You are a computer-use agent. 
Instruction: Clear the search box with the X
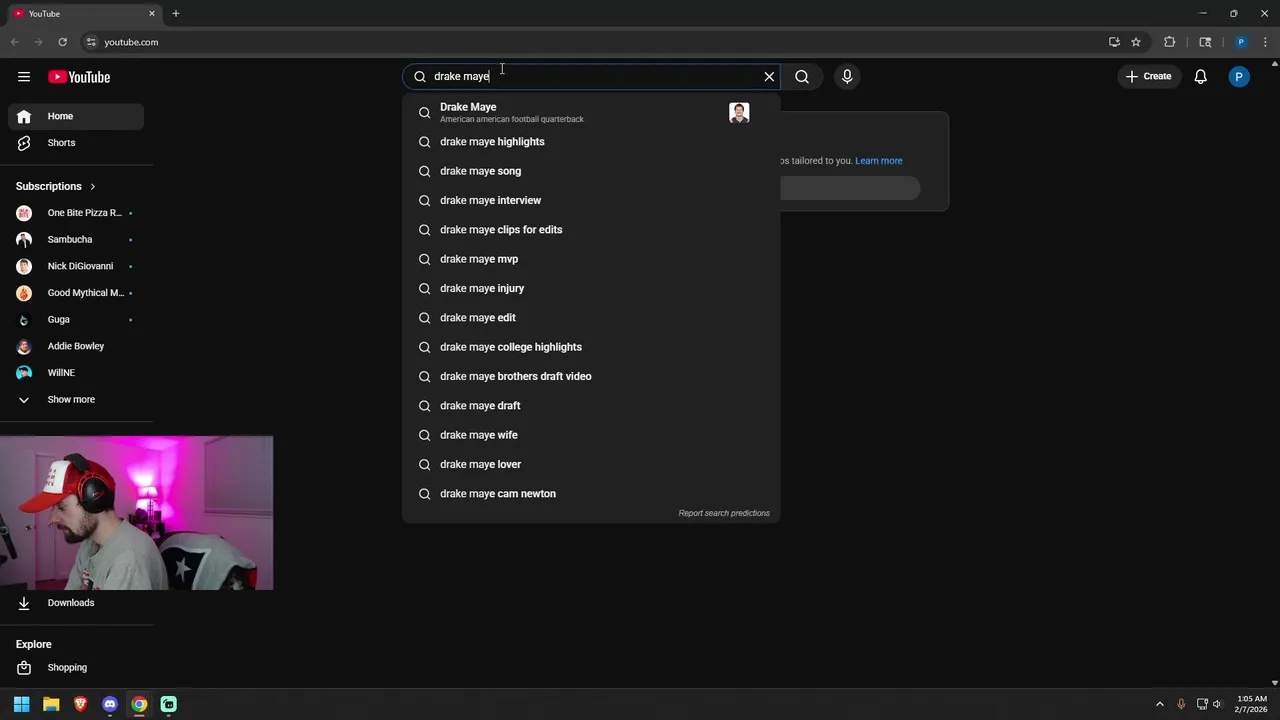coord(769,77)
